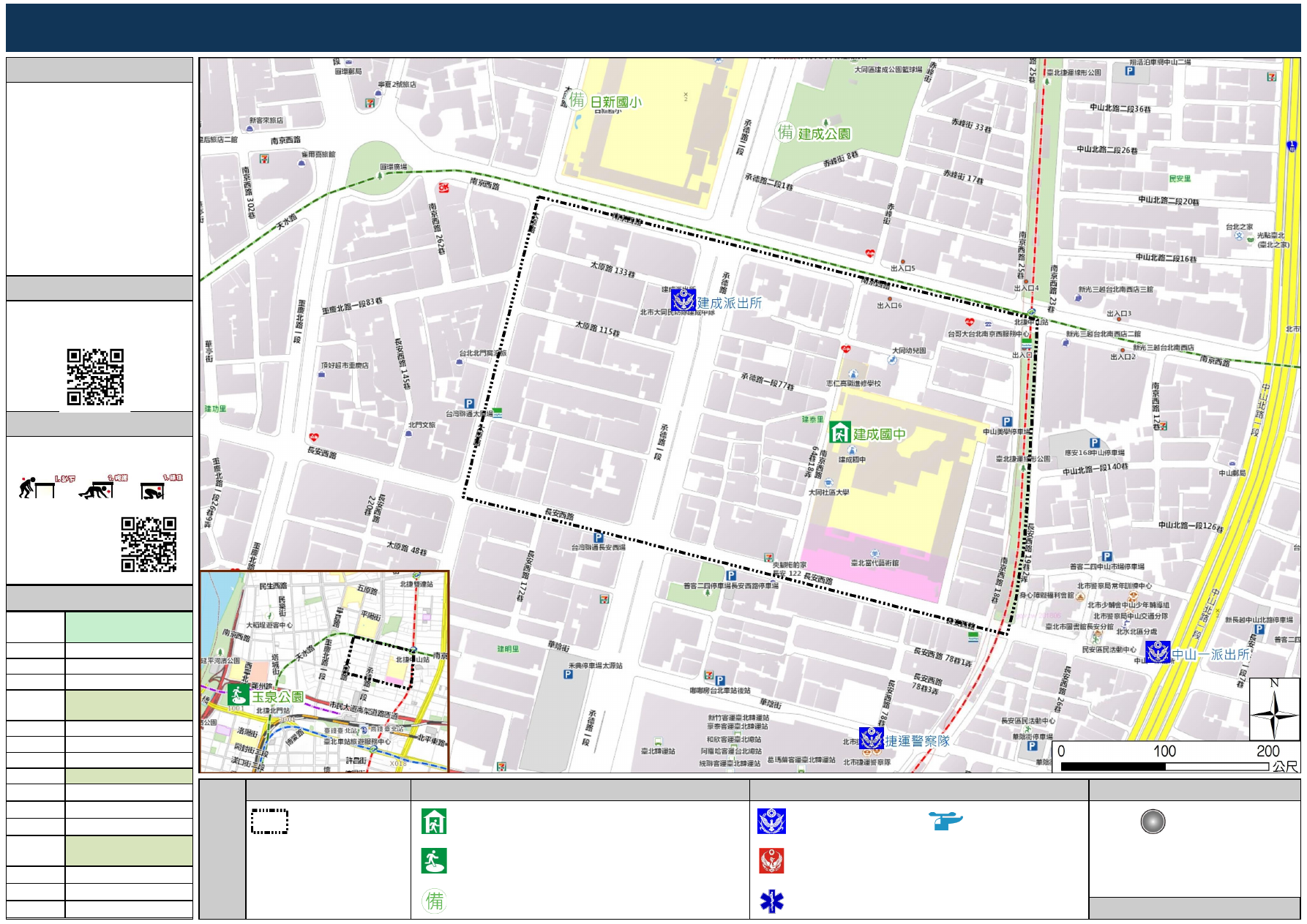Click the 頂好超市重慶店 label
This screenshot has height=924, width=1307.
[345, 365]
